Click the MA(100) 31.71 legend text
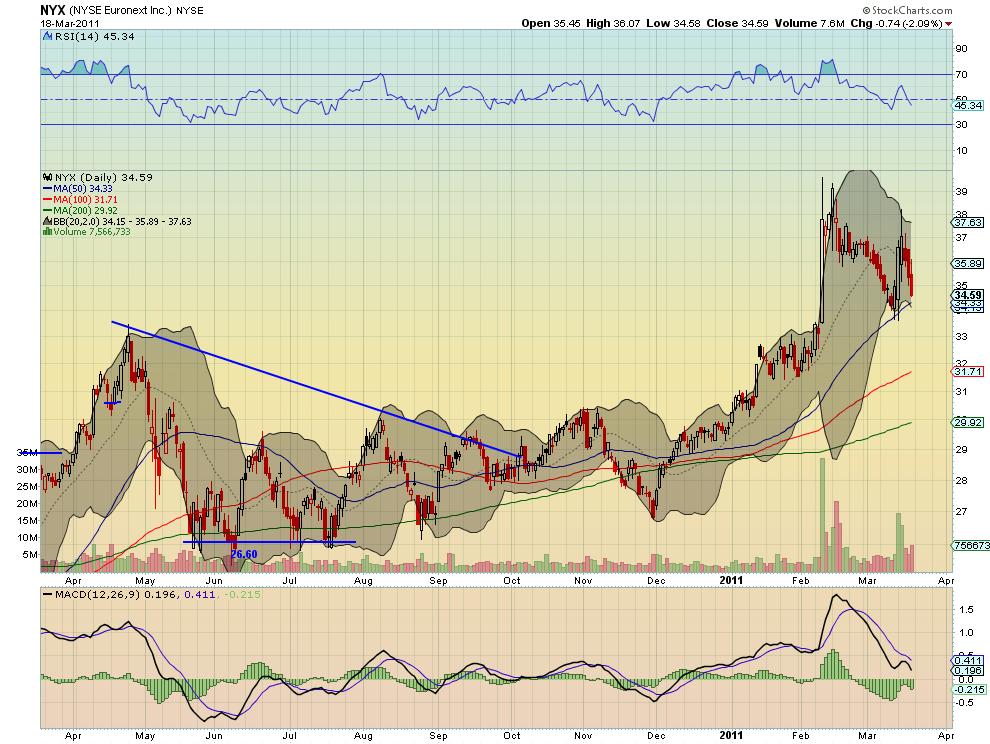The height and width of the screenshot is (744, 990). click(85, 200)
